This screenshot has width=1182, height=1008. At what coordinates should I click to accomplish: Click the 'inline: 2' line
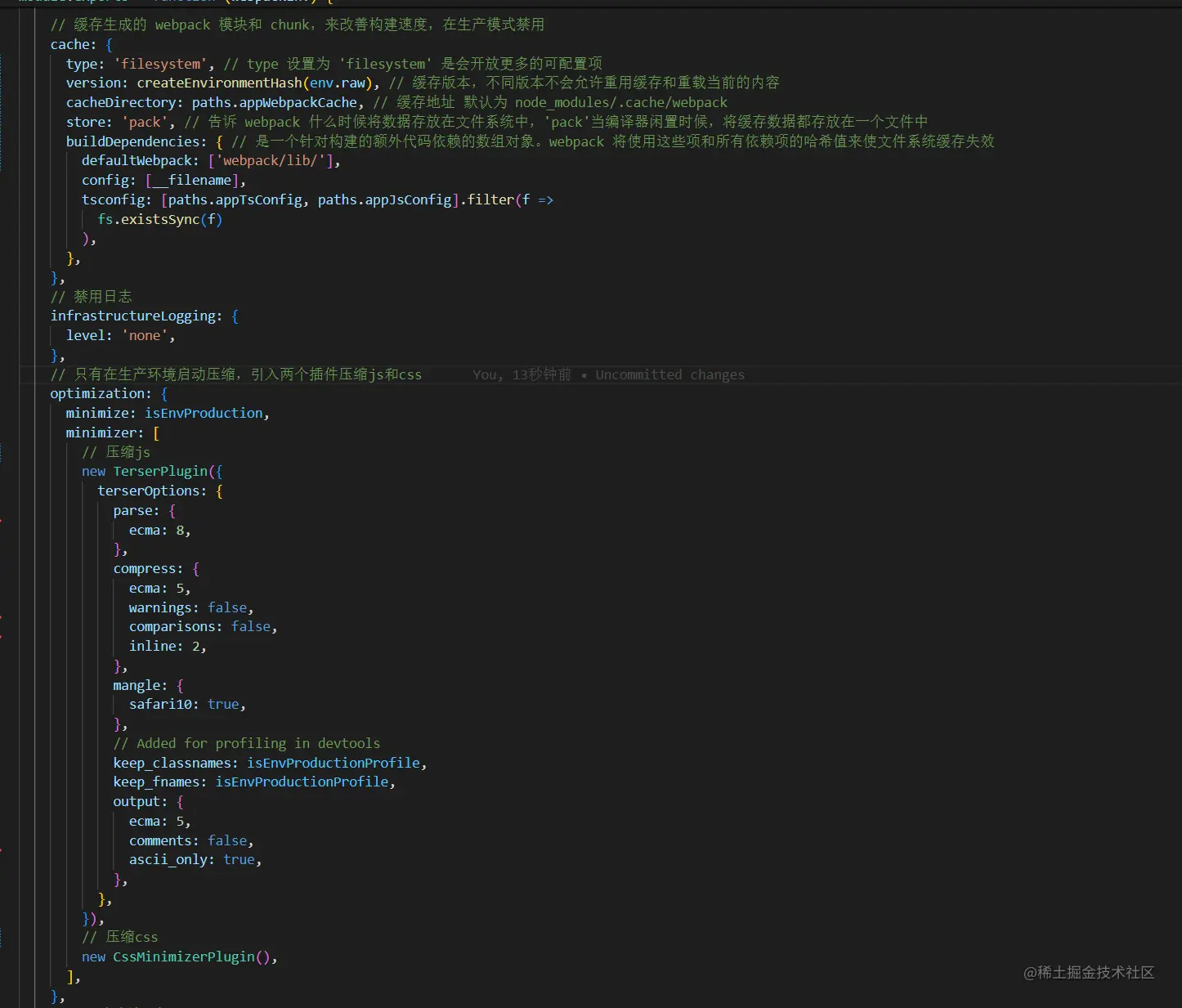click(x=168, y=646)
